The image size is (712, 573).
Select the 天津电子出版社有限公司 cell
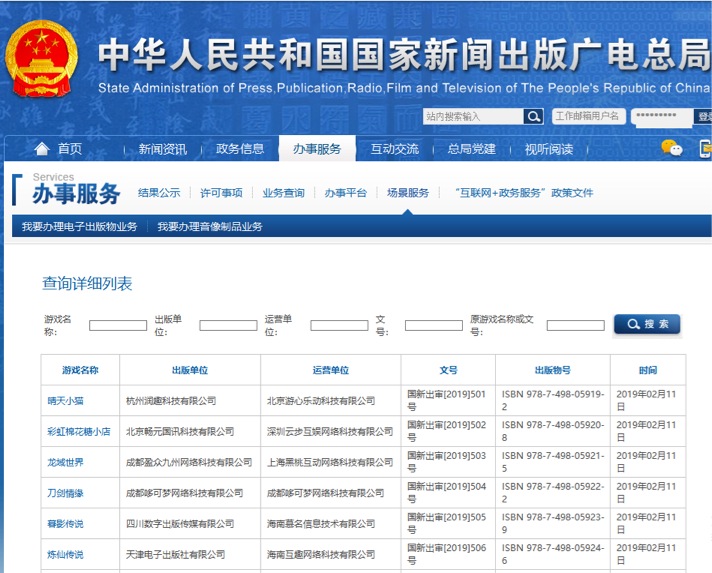(190, 554)
